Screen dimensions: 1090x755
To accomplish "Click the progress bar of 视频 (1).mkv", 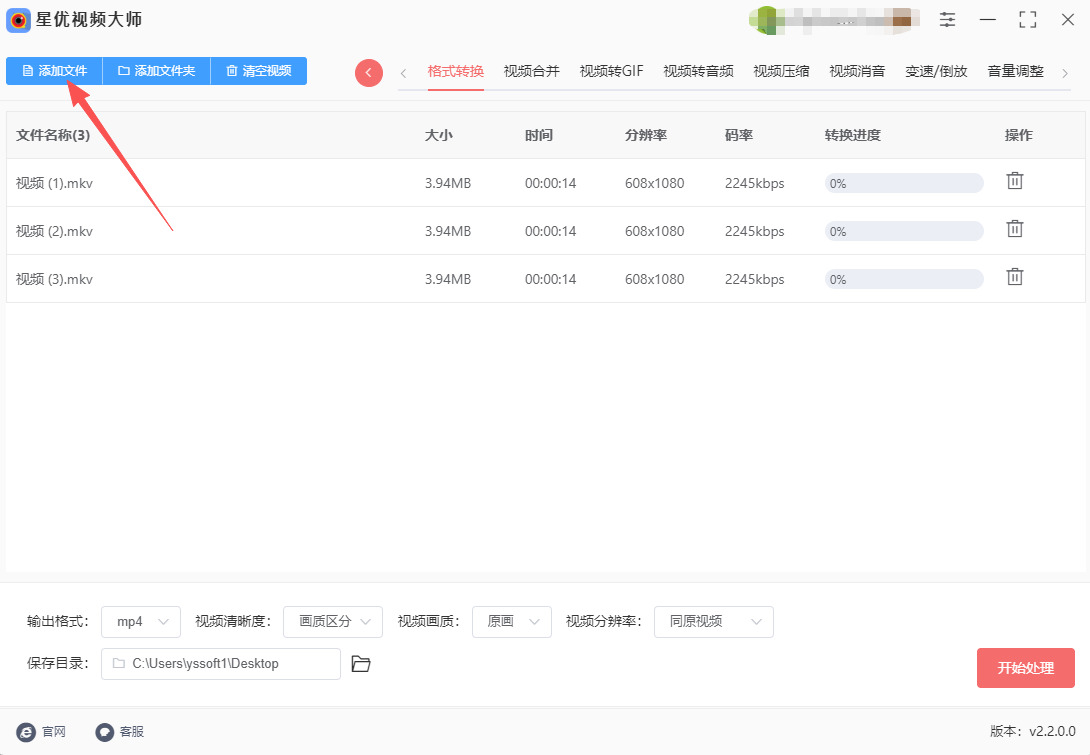I will tap(903, 183).
